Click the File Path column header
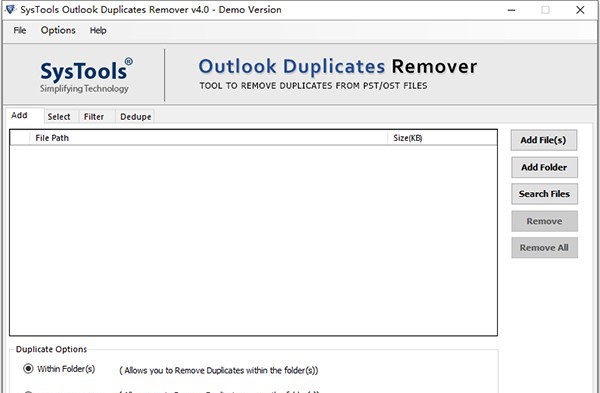Image resolution: width=600 pixels, height=393 pixels. (x=208, y=138)
